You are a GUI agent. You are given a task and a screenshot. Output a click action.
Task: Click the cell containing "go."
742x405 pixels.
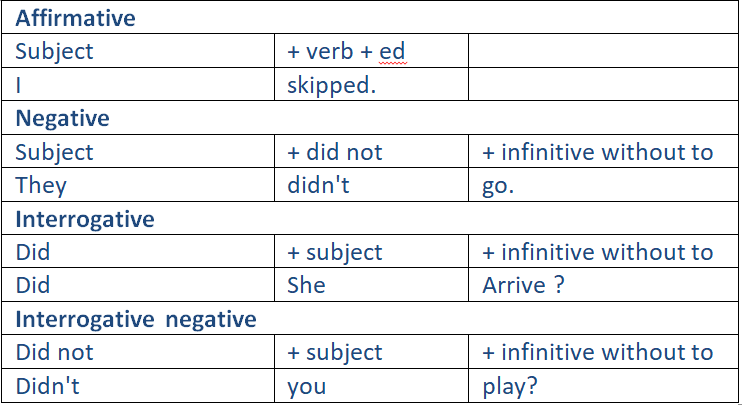498,185
